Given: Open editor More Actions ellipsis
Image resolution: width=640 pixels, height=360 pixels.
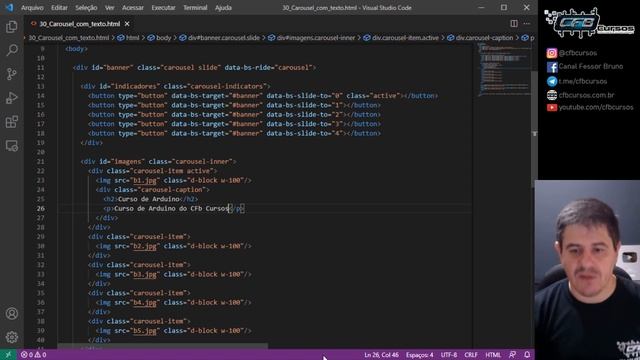Looking at the screenshot, I should 527,24.
